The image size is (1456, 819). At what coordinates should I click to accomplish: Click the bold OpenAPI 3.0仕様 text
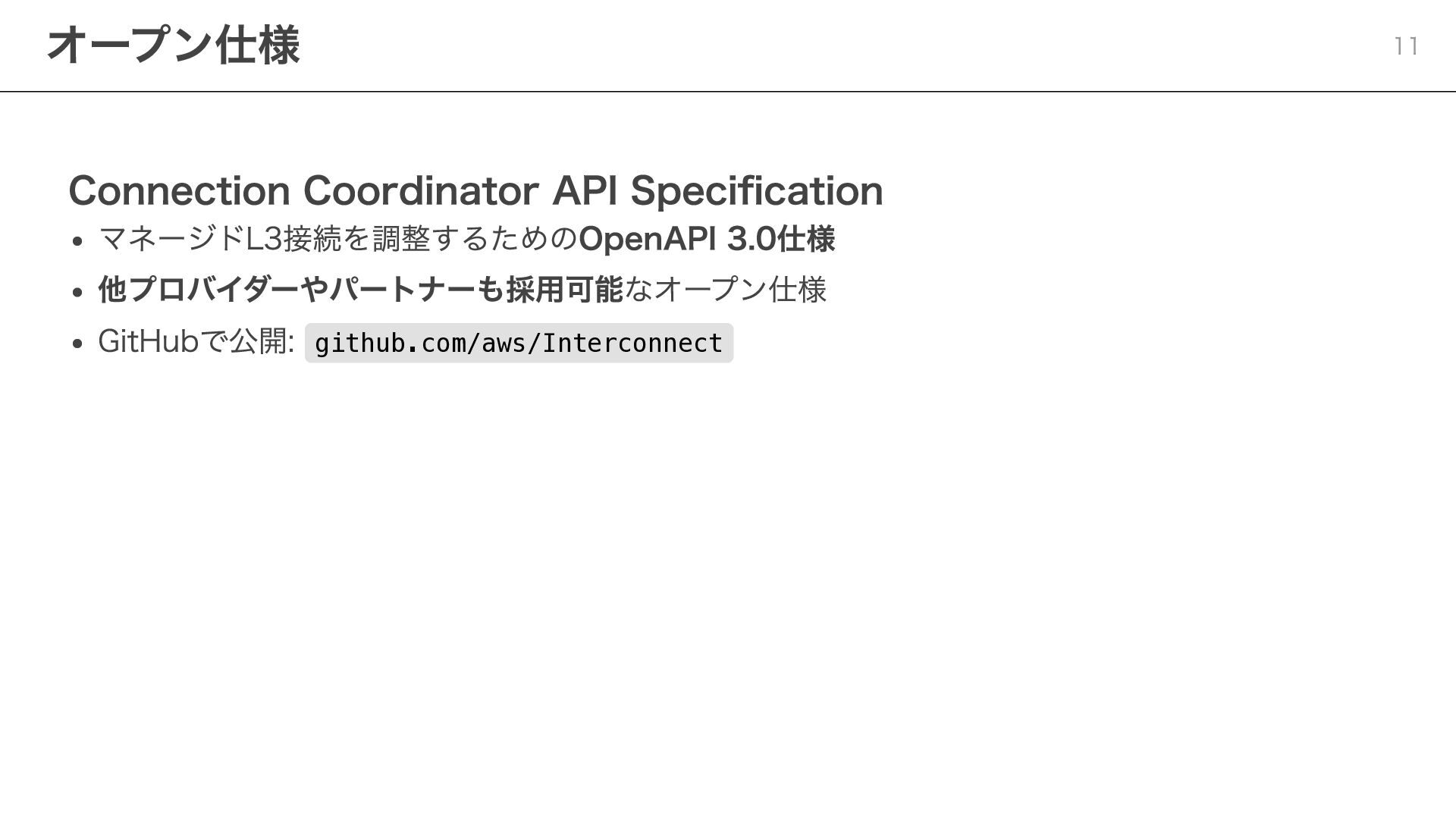[x=706, y=239]
